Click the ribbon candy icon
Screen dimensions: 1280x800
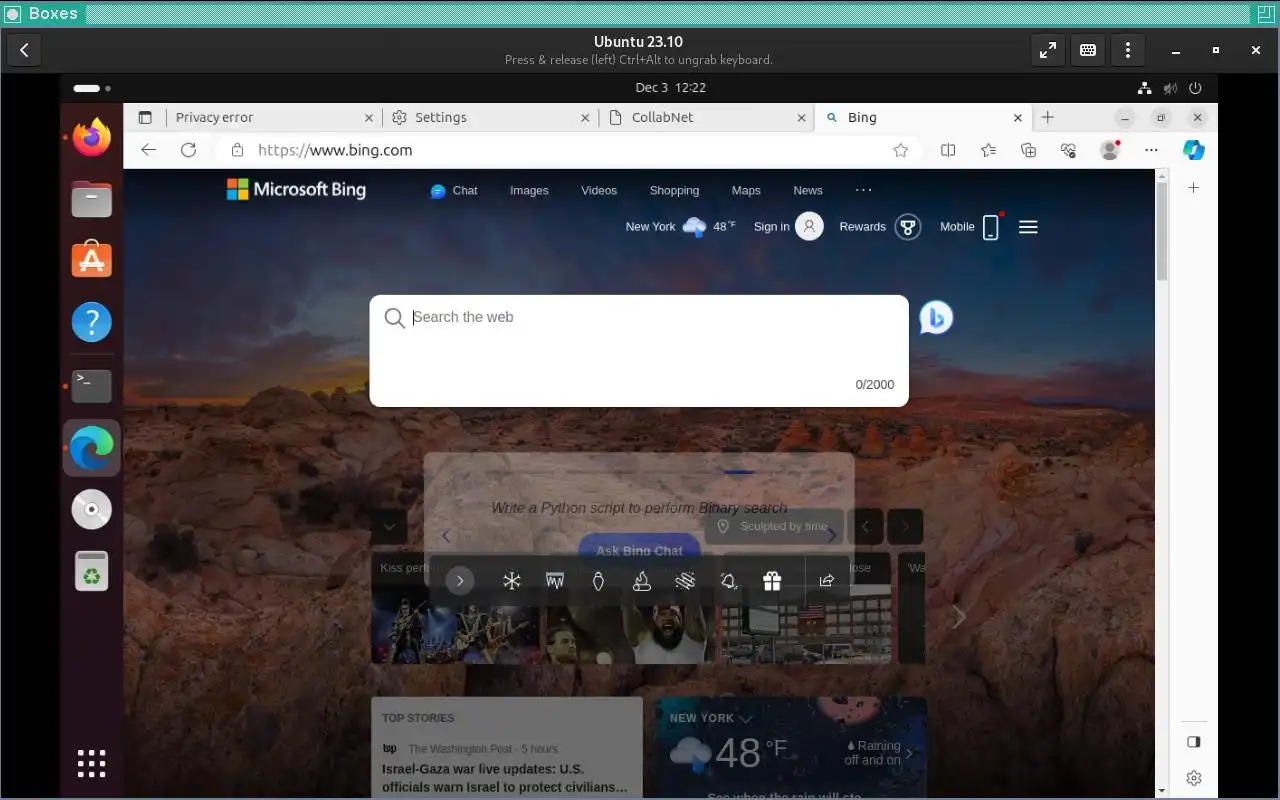click(x=685, y=581)
